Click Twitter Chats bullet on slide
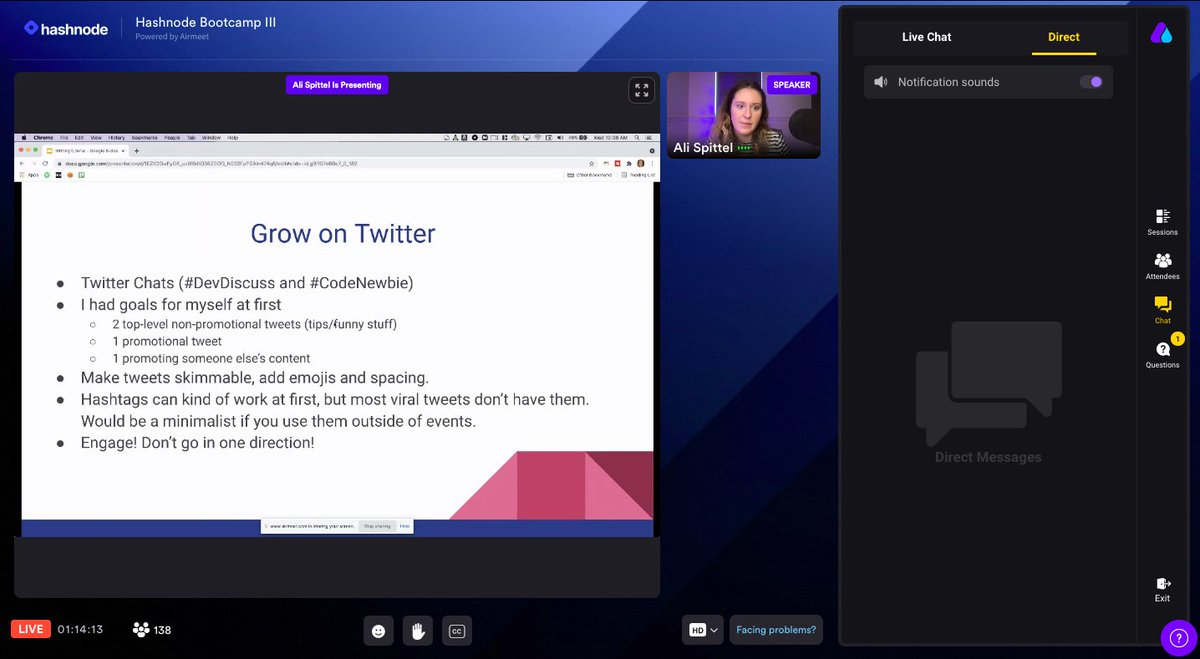 pos(247,283)
